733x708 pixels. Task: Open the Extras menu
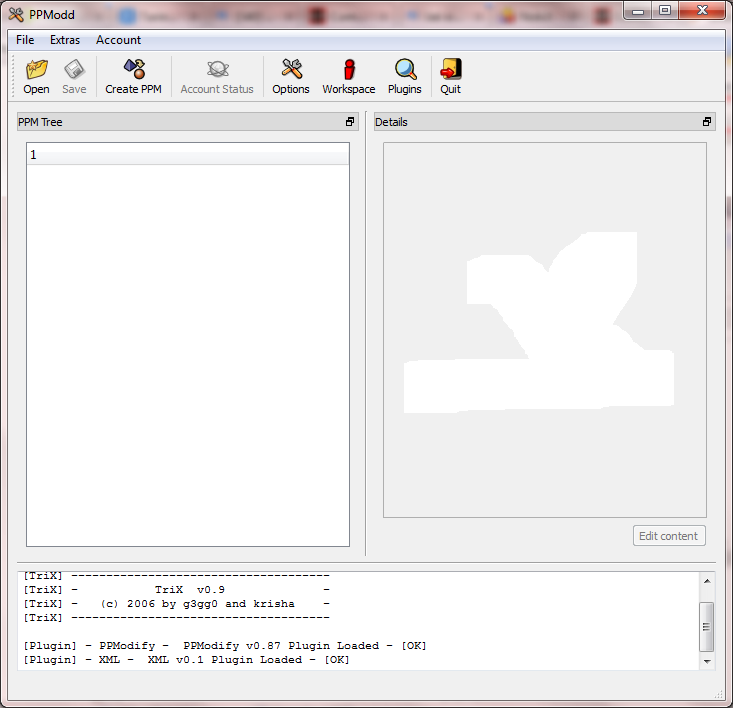[65, 40]
